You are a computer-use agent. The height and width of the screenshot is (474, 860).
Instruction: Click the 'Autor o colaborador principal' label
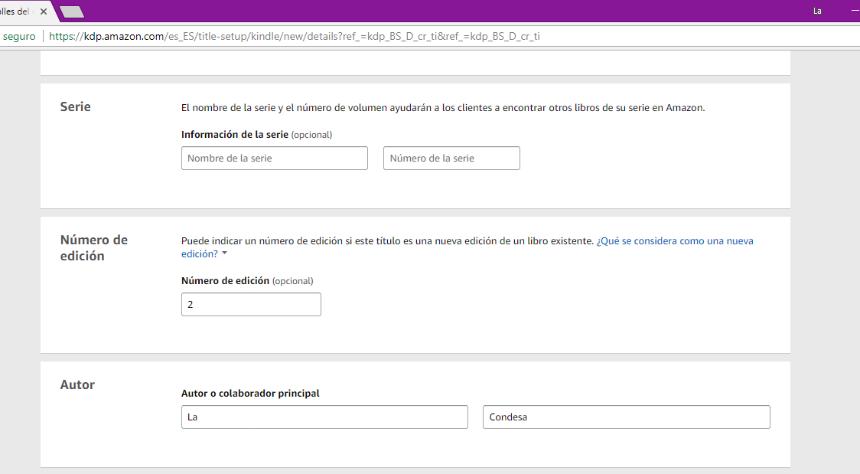250,393
